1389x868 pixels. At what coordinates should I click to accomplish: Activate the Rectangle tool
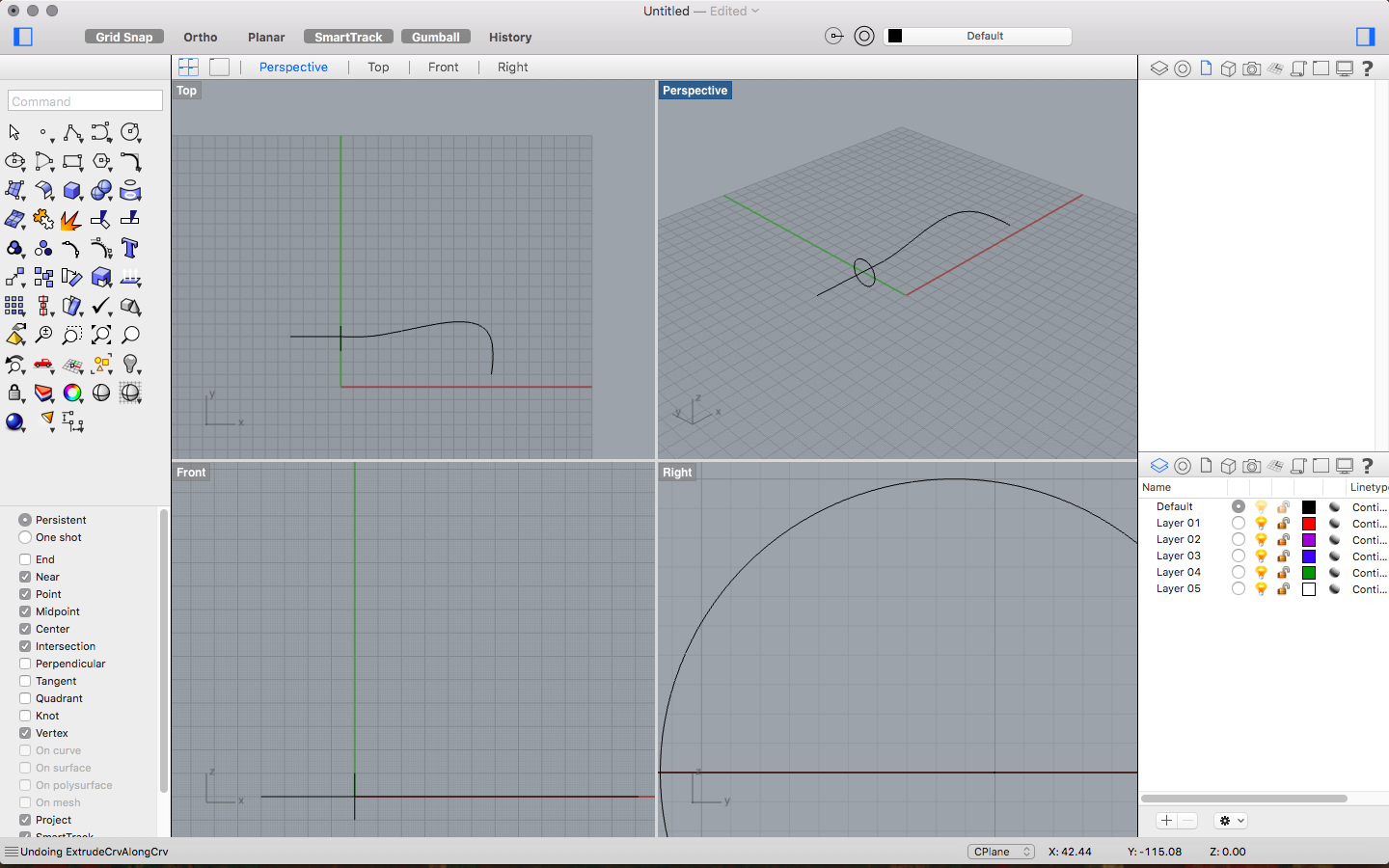(72, 161)
